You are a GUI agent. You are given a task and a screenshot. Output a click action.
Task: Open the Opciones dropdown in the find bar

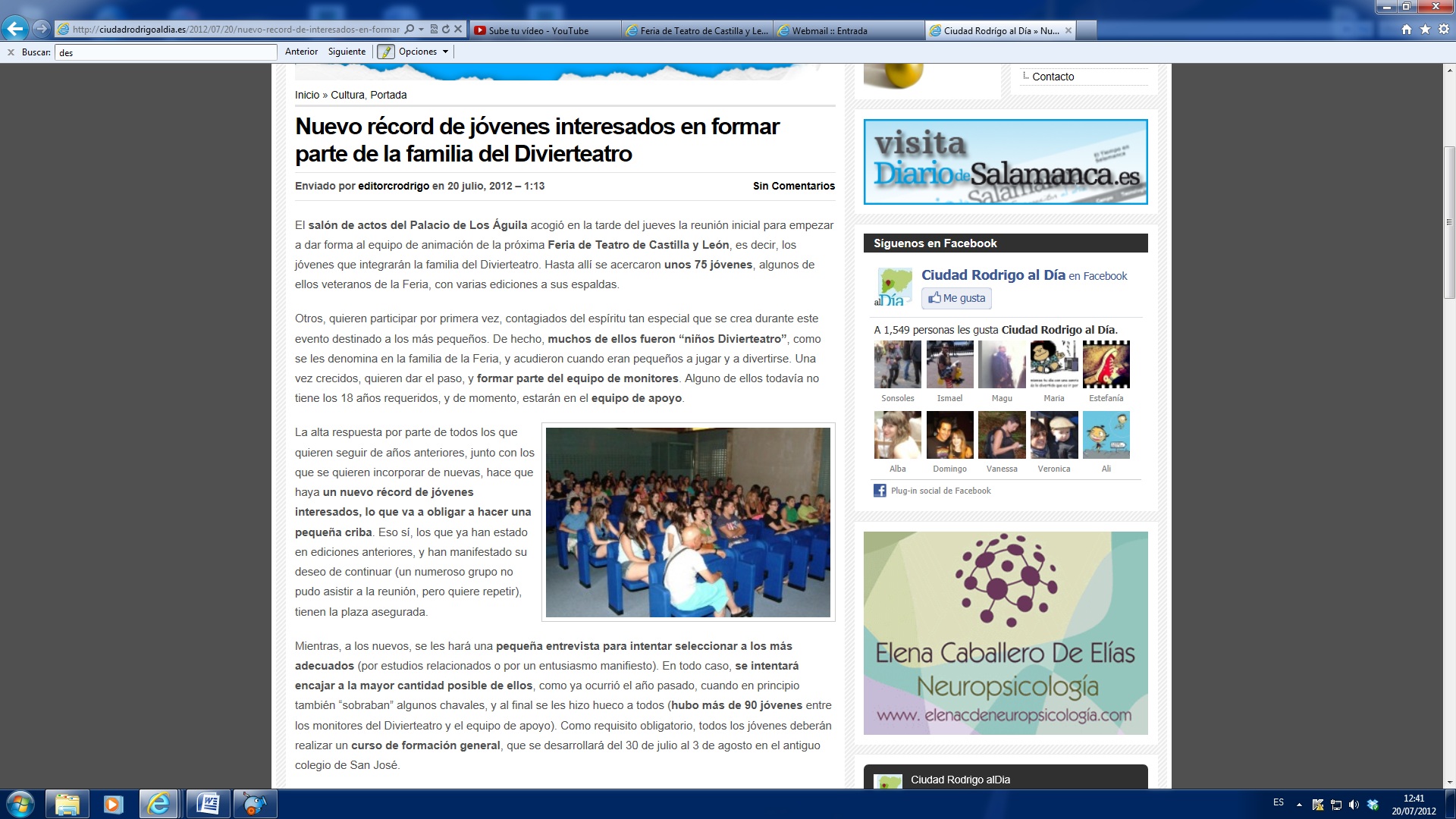[424, 52]
